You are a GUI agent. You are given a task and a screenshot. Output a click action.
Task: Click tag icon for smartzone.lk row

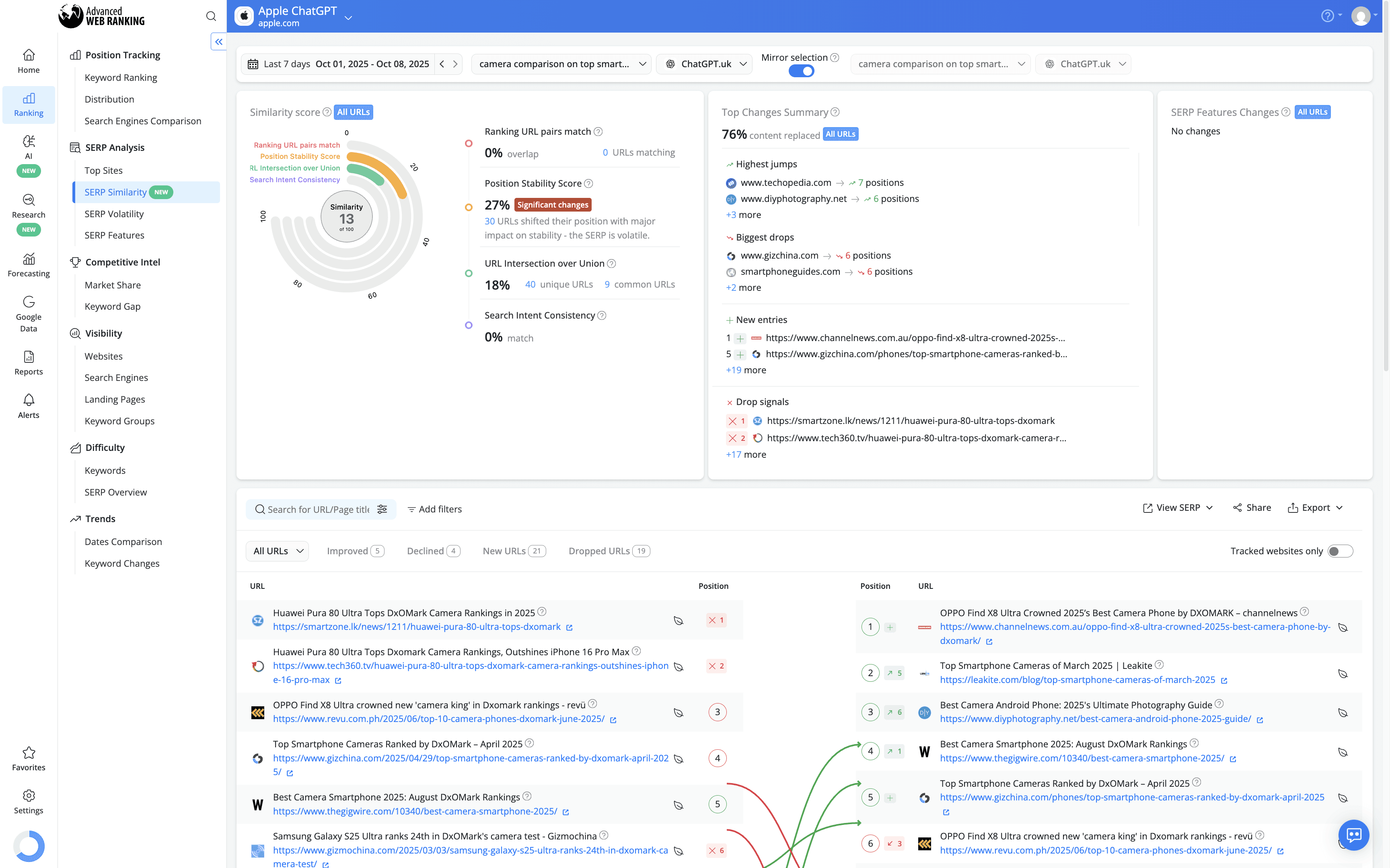click(679, 620)
